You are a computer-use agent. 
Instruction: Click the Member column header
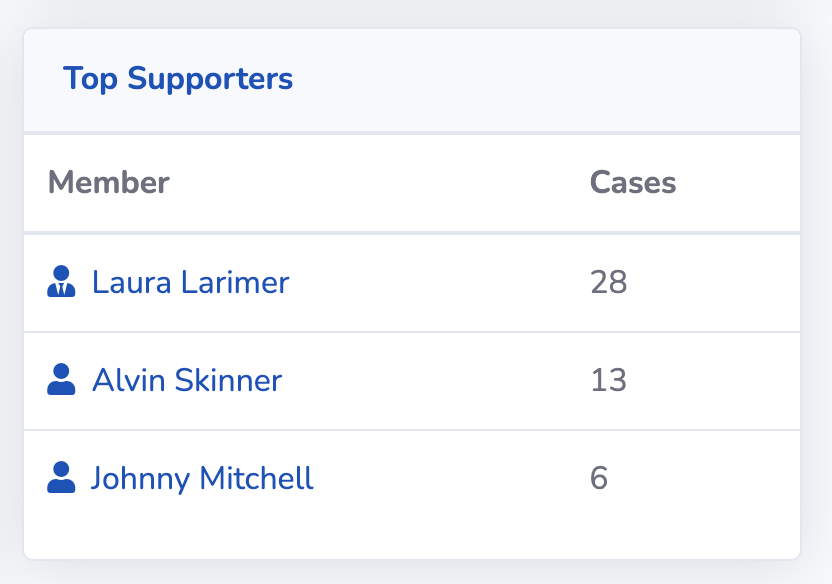[109, 182]
